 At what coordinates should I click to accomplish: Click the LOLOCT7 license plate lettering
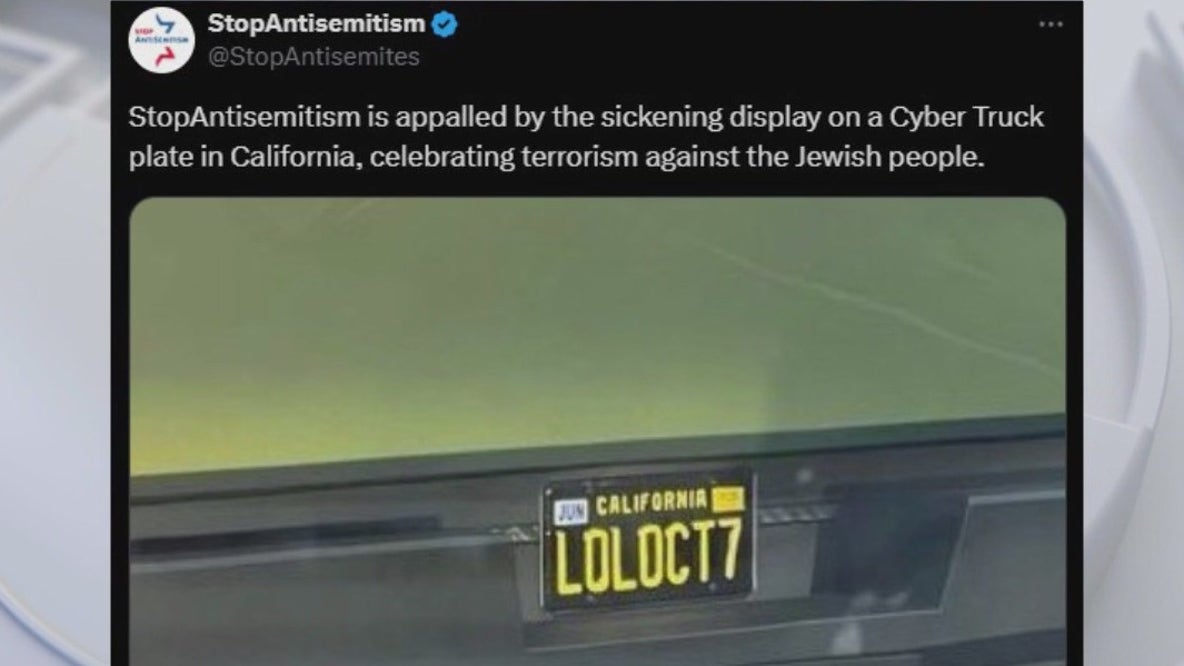(x=649, y=557)
